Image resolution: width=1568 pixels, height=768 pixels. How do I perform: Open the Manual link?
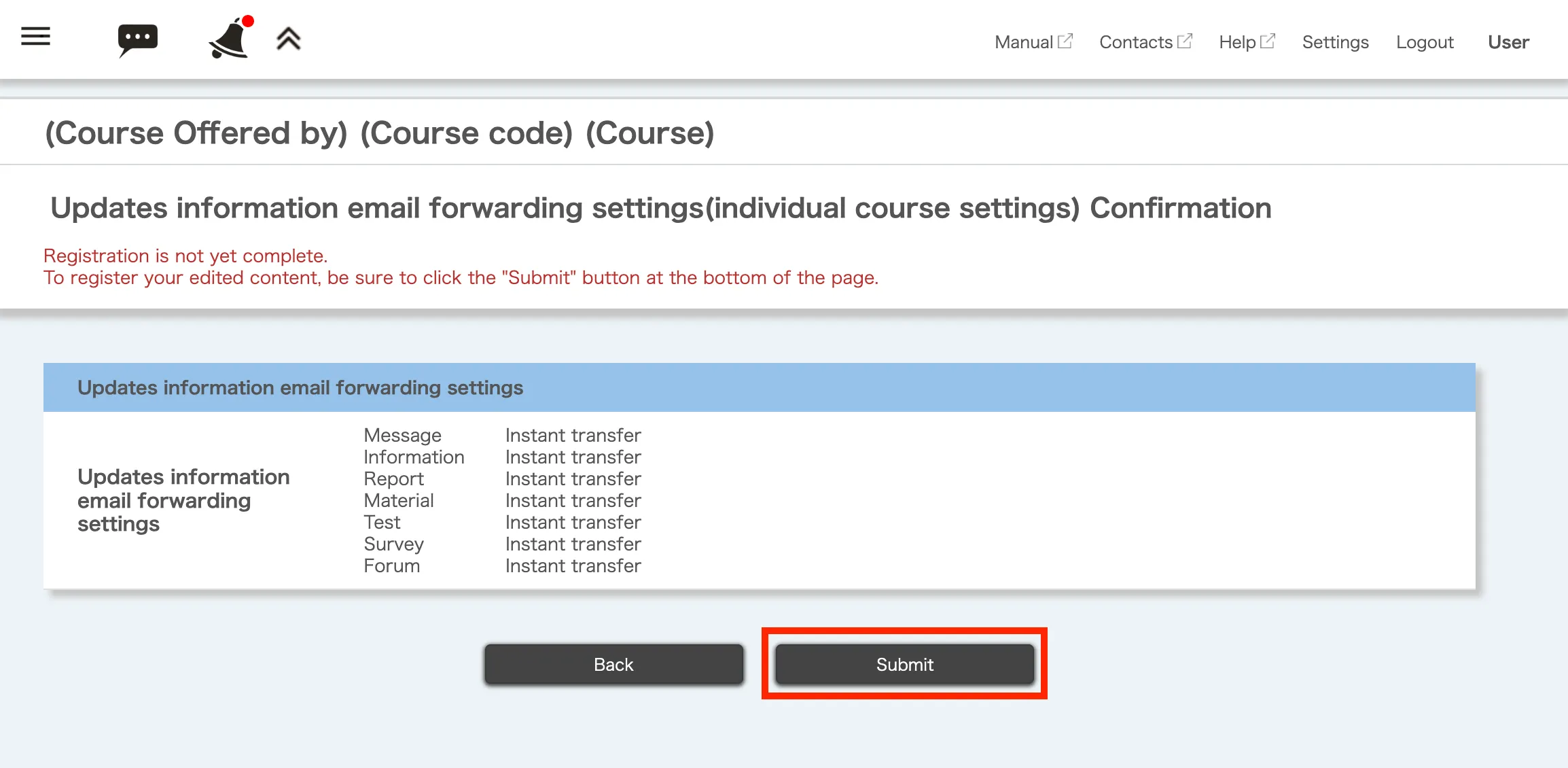coord(1023,42)
